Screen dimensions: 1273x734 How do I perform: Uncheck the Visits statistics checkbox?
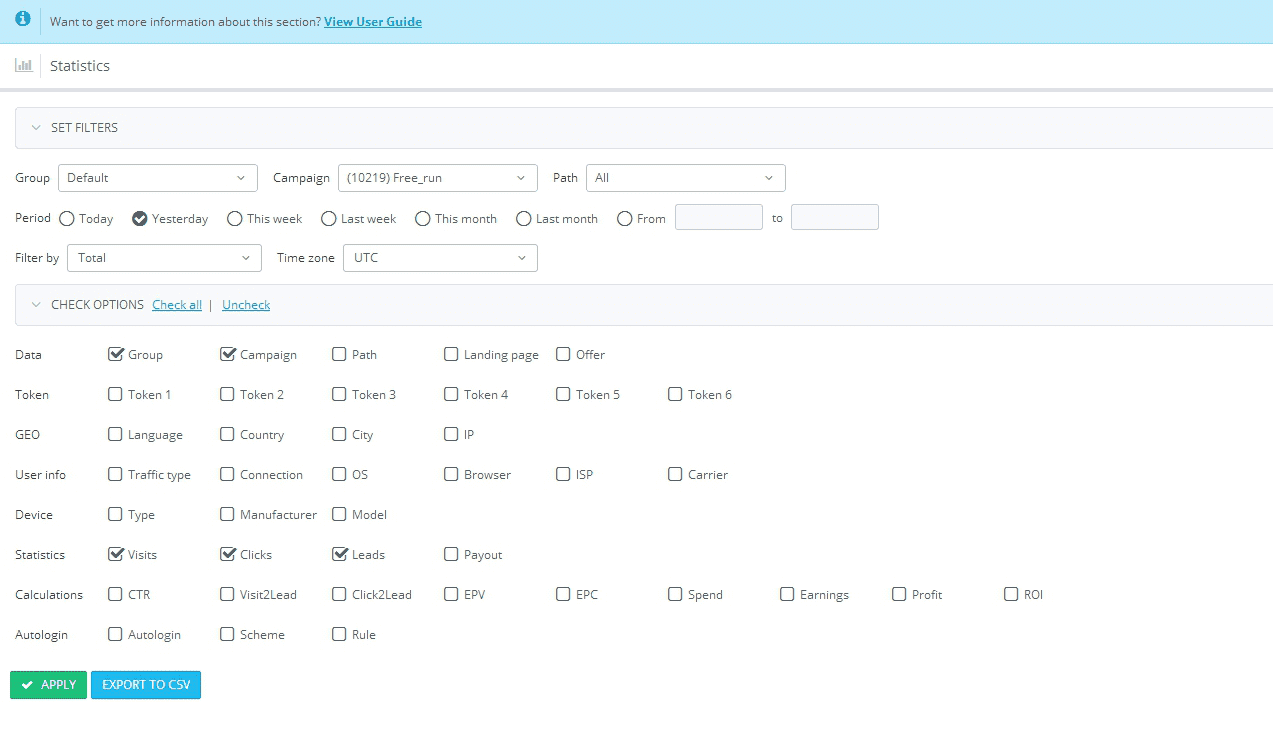pos(115,554)
